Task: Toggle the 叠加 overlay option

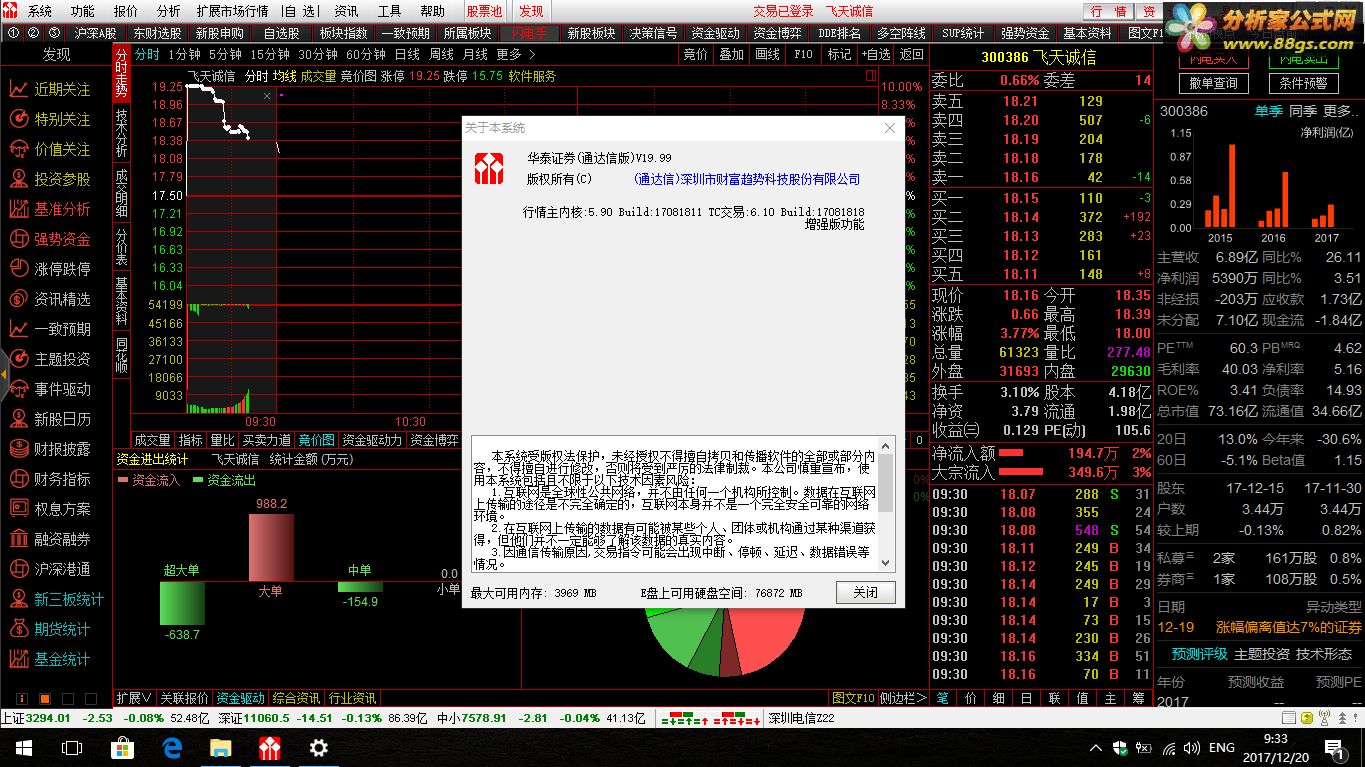Action: [731, 54]
